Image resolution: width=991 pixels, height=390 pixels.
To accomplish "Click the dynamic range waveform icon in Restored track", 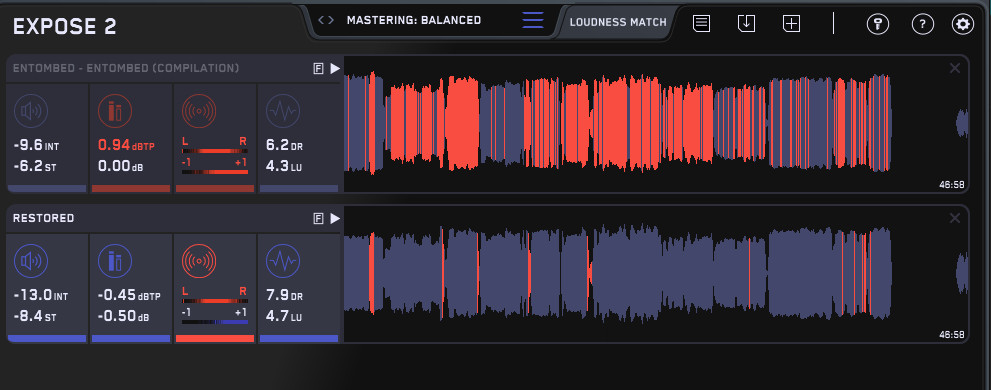I will point(282,261).
